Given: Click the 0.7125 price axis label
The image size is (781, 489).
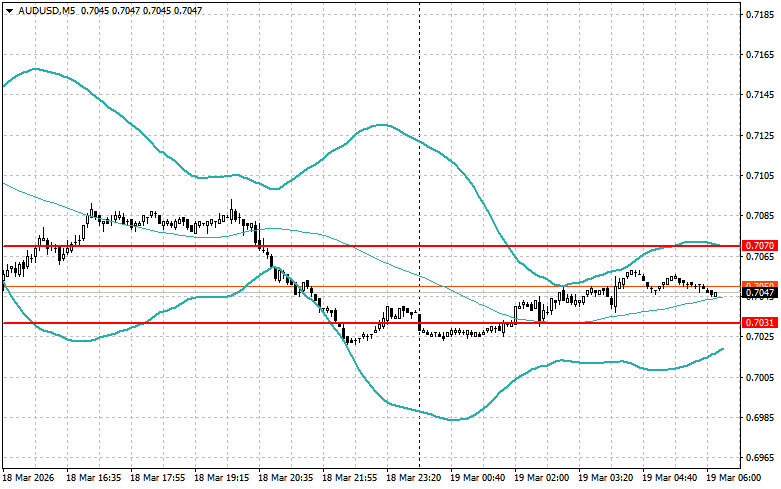Looking at the screenshot, I should 761,135.
